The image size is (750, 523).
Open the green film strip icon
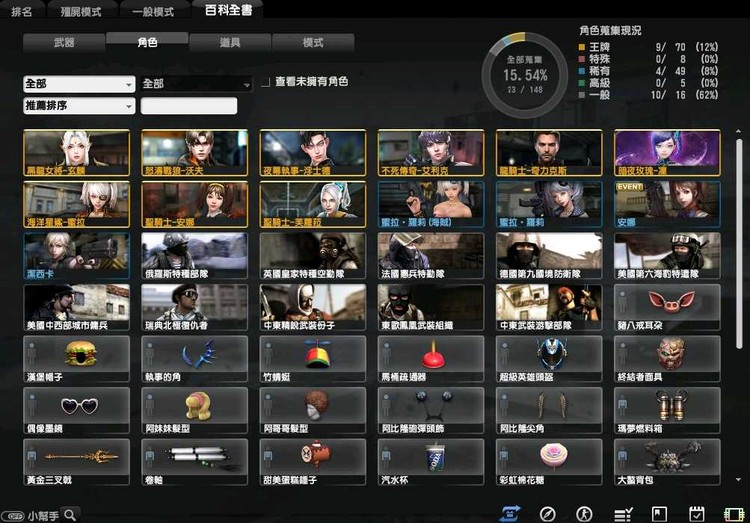coord(733,515)
